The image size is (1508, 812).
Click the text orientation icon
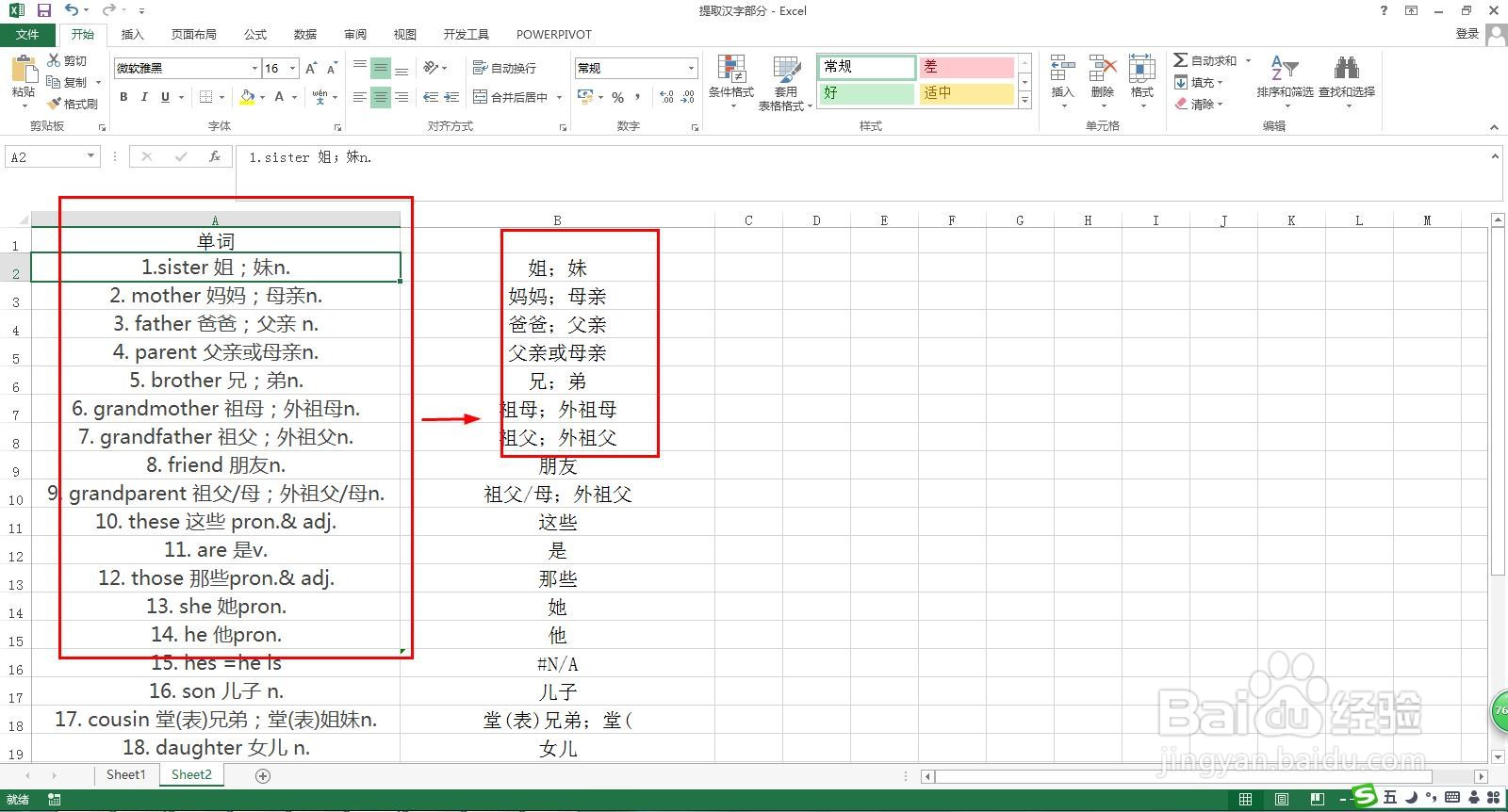[431, 68]
